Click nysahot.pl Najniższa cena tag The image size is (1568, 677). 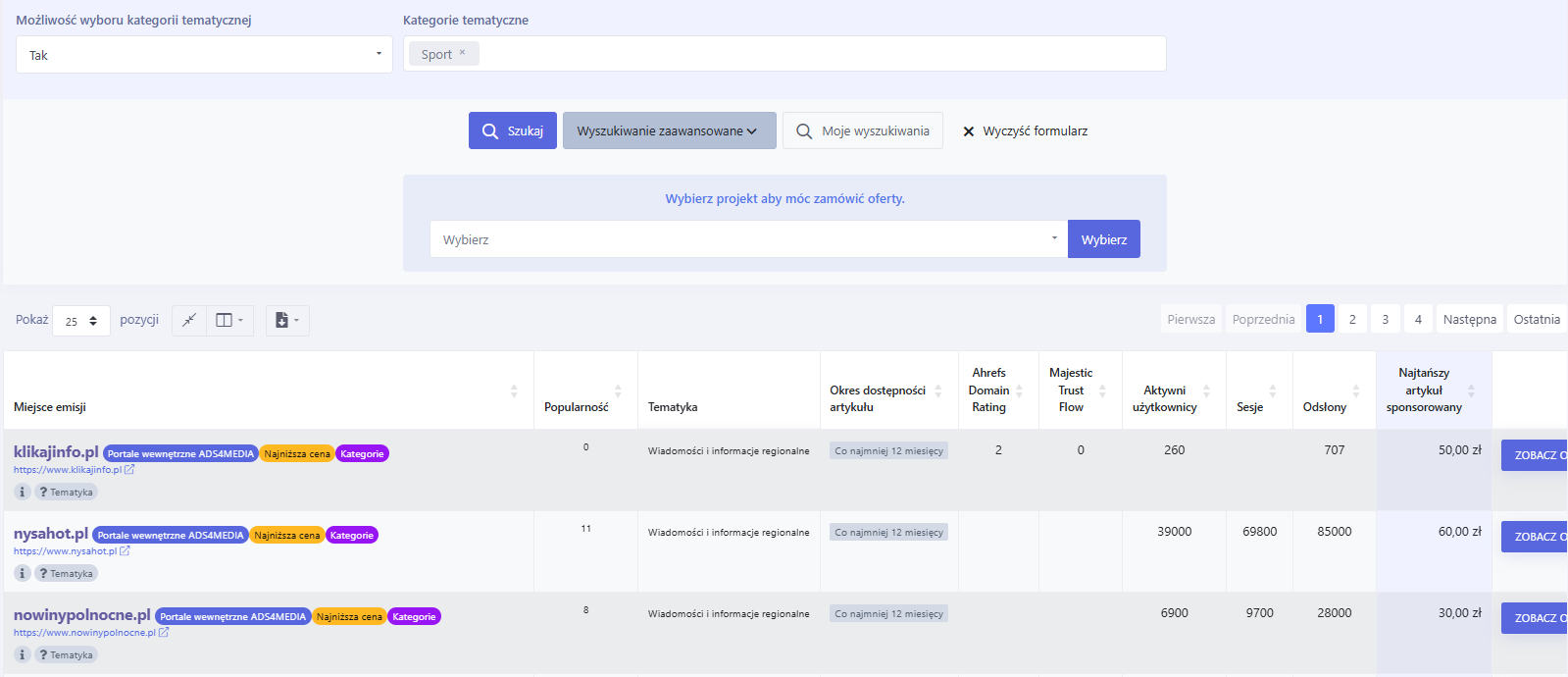coord(286,535)
